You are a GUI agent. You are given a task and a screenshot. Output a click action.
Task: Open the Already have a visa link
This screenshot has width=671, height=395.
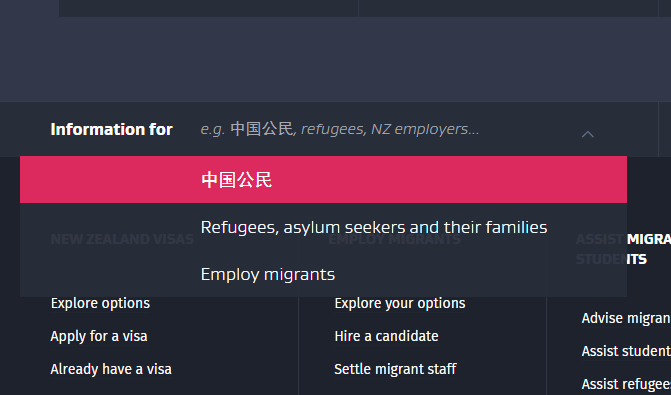(x=111, y=369)
